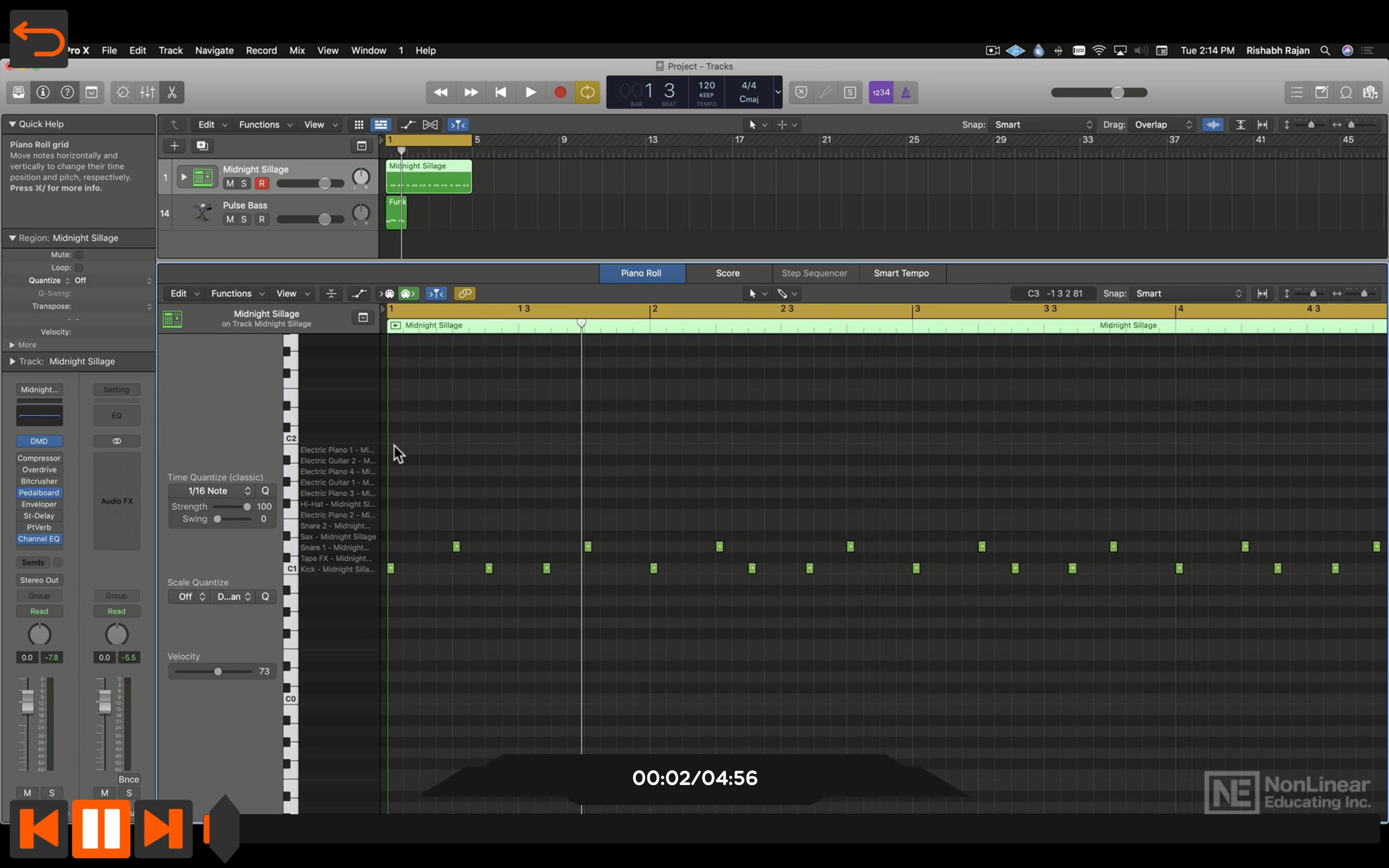
Task: Mute the Midnight Sillage track
Action: (x=230, y=184)
